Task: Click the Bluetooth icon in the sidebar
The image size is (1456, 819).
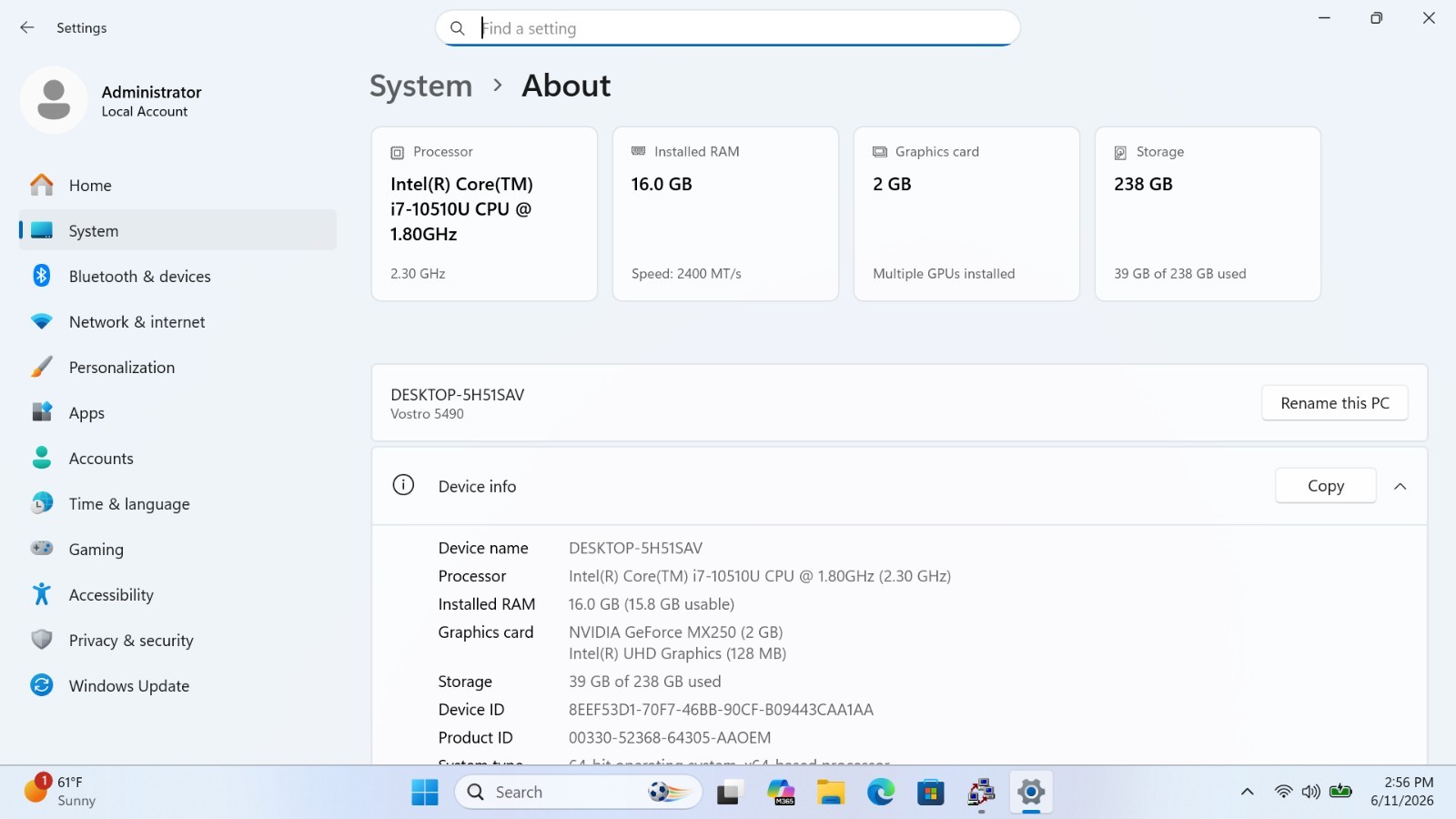Action: pyautogui.click(x=42, y=276)
